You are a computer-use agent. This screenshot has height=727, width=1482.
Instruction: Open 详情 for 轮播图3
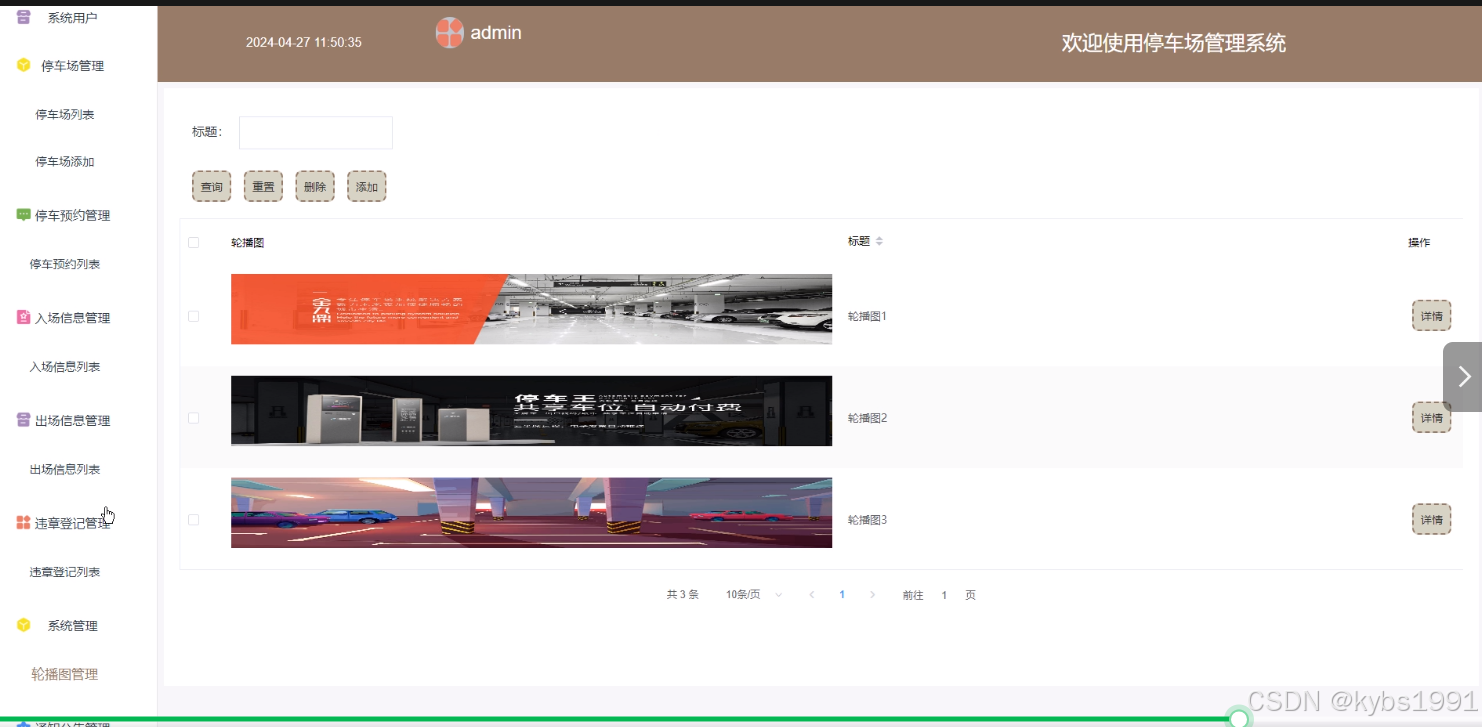[x=1431, y=520]
